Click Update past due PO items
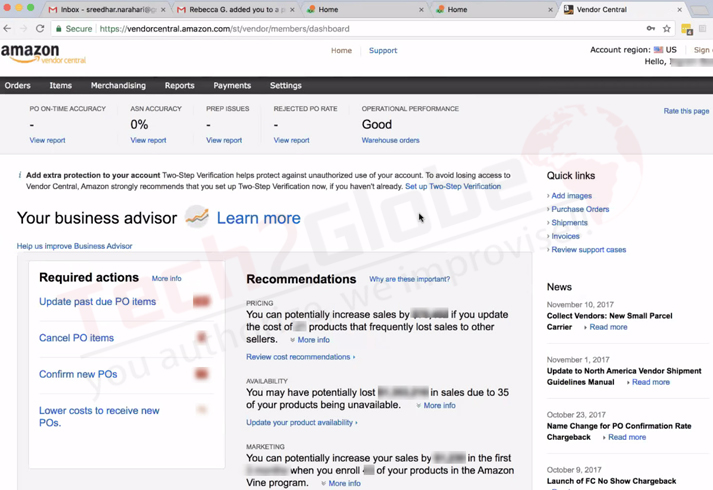Screen dimensions: 713x490 pos(97,302)
